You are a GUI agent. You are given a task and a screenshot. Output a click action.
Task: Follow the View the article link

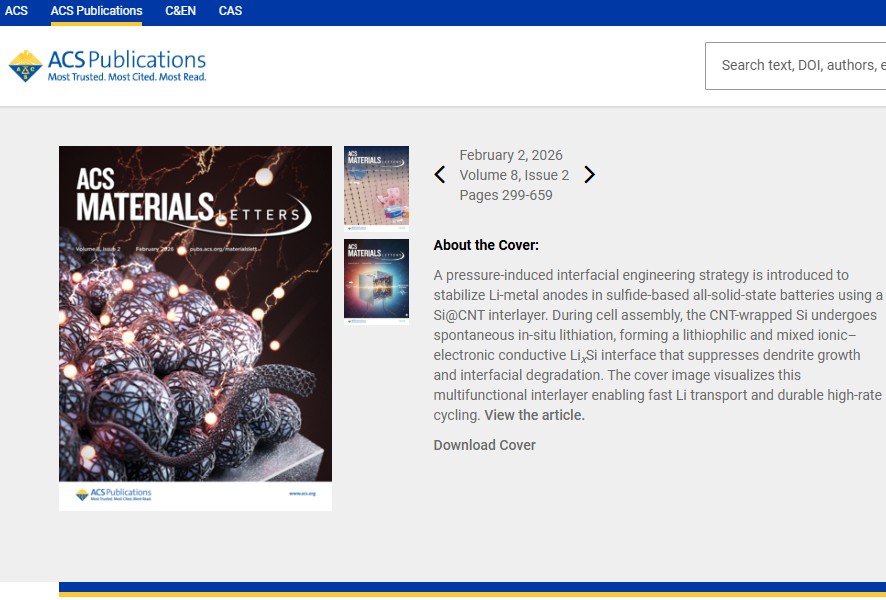(x=535, y=415)
